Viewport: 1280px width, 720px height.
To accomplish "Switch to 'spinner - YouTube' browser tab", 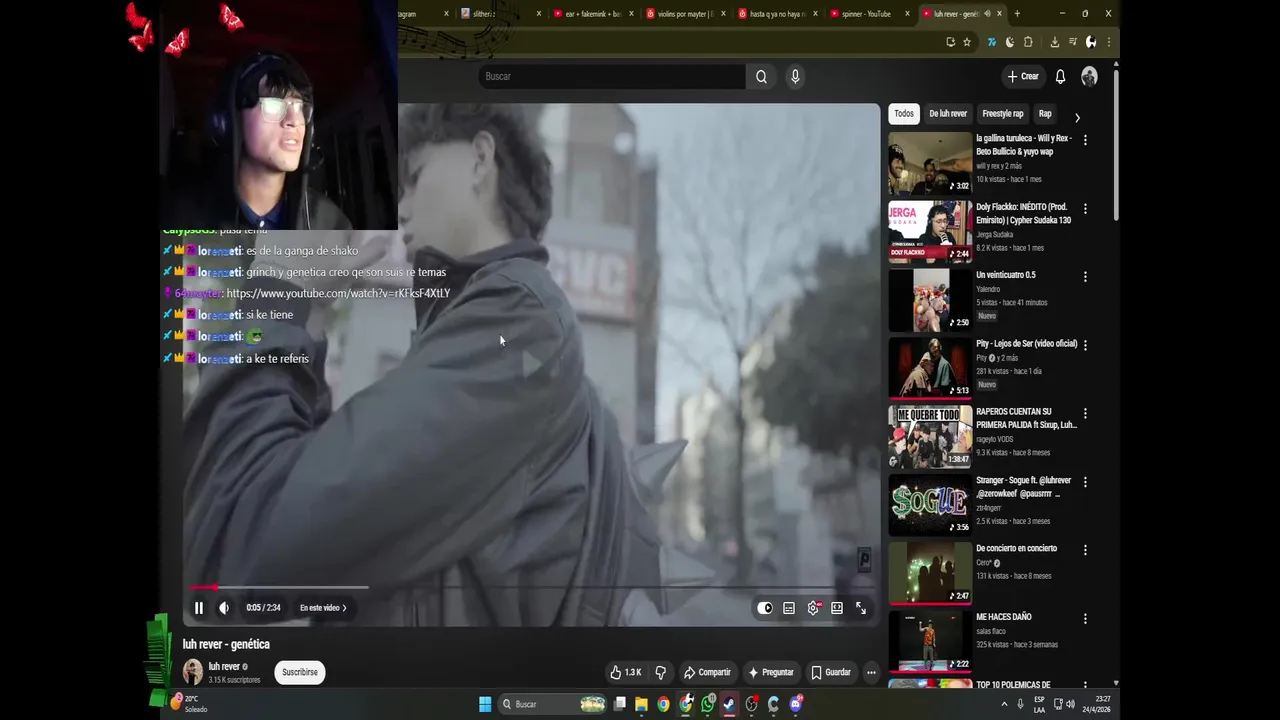I will 866,14.
